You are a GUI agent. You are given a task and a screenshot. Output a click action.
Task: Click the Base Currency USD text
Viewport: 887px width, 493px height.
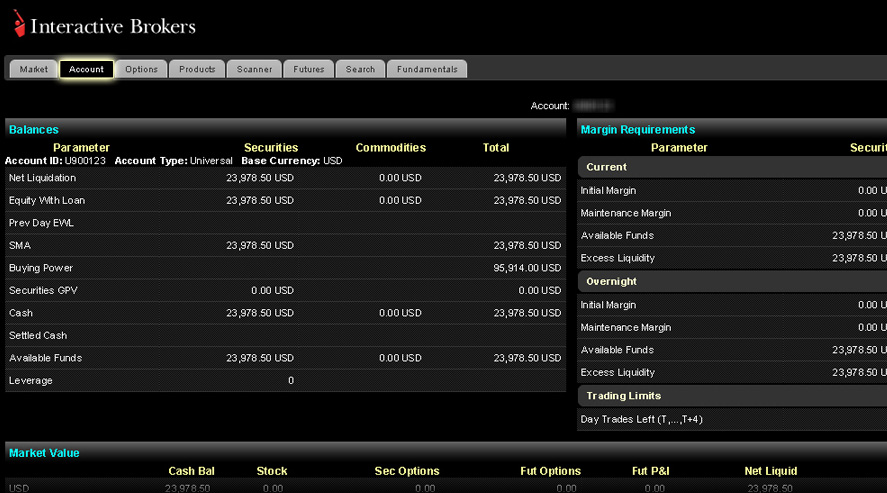click(291, 161)
